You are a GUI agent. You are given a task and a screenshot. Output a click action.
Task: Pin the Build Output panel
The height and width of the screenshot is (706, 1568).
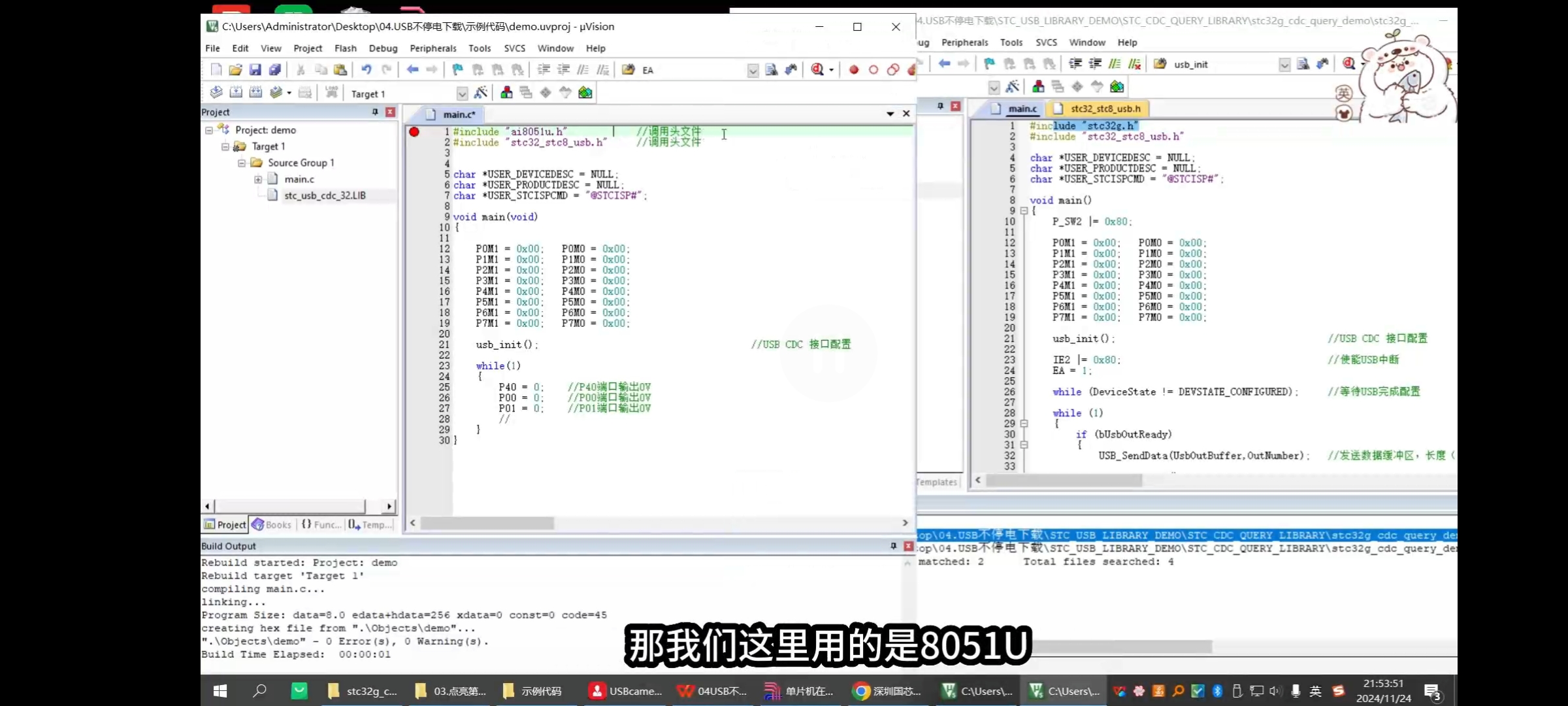pos(893,546)
